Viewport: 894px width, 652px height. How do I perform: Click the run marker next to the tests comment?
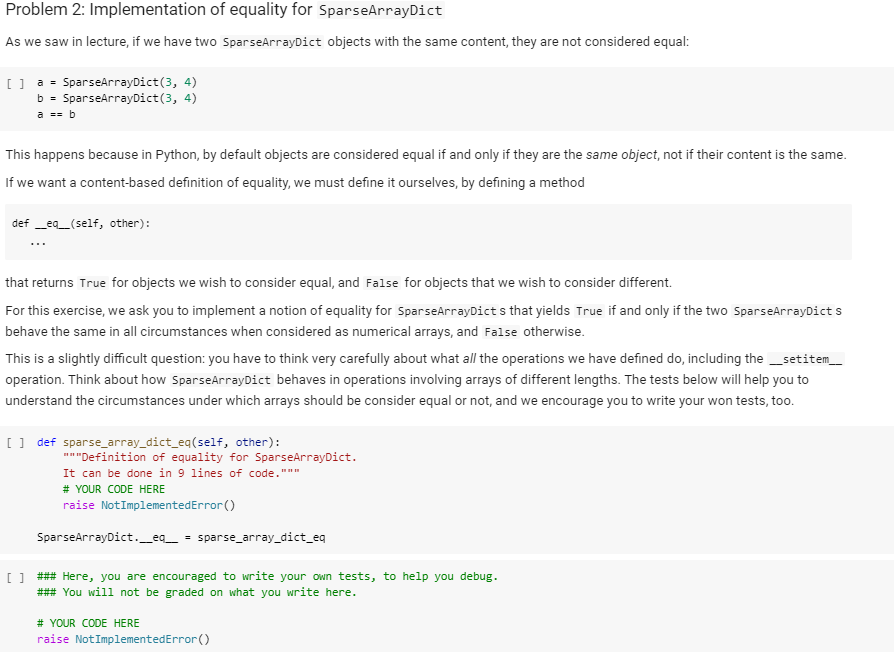pos(15,576)
